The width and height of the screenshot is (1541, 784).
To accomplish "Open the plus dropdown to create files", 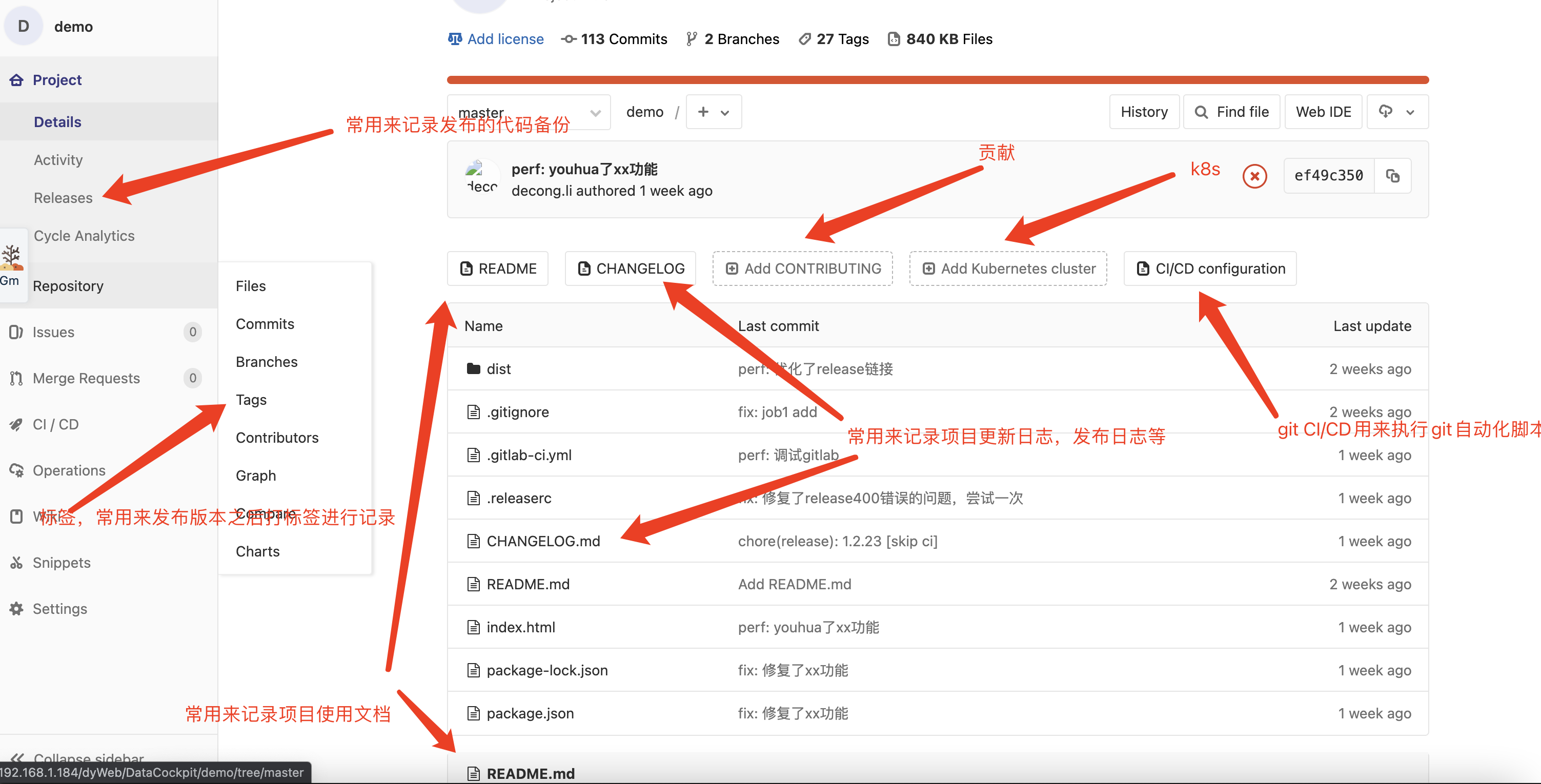I will [x=713, y=112].
